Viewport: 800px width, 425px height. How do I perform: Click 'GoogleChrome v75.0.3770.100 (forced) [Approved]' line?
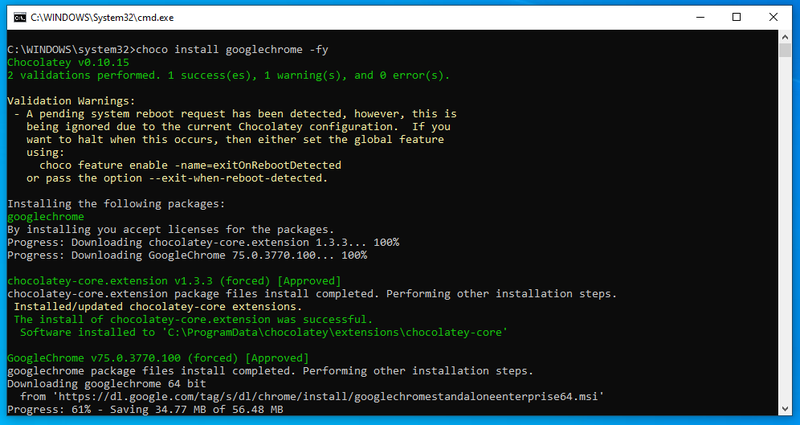click(x=158, y=358)
